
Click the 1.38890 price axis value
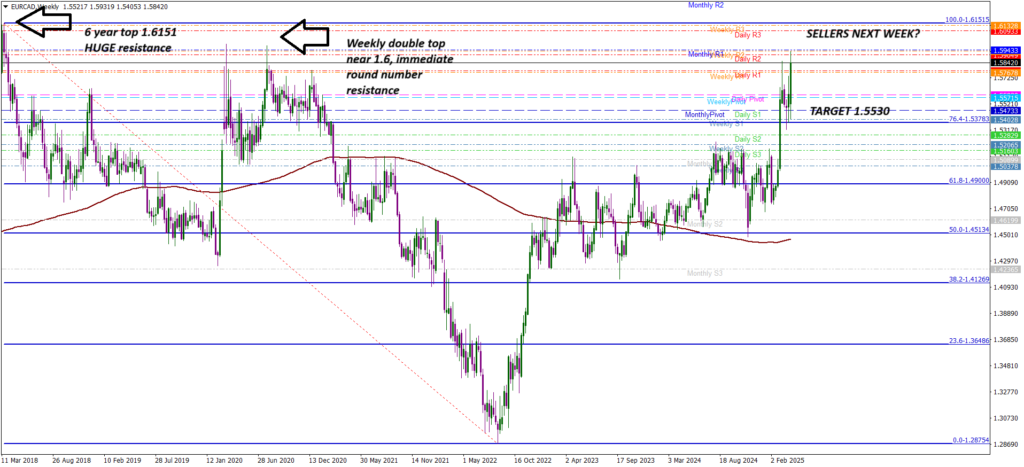coord(1004,315)
